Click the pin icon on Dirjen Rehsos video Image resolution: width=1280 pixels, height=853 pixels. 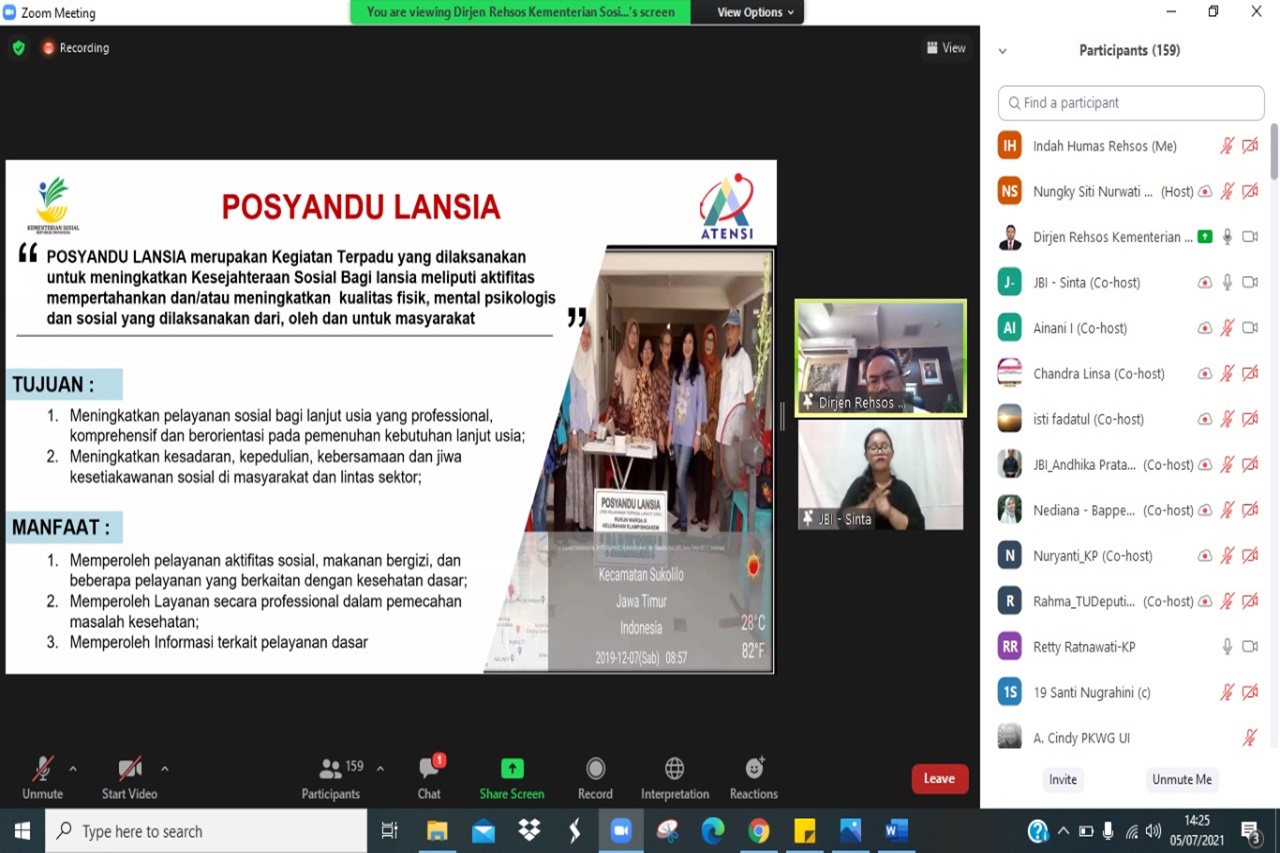coord(808,403)
